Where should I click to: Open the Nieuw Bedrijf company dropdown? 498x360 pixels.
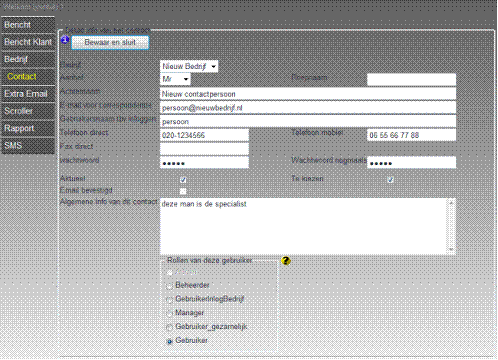click(189, 66)
